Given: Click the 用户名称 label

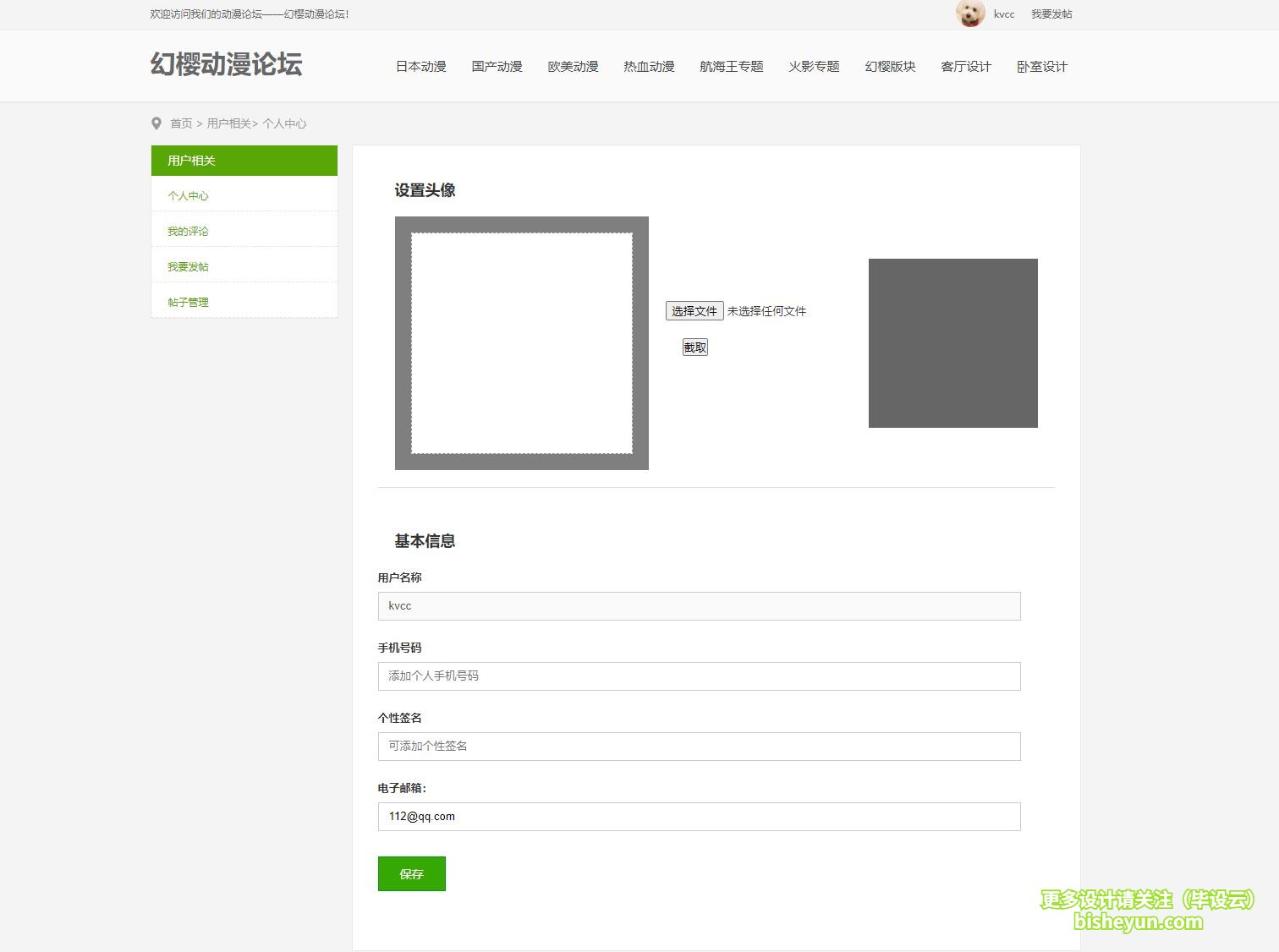Looking at the screenshot, I should [x=399, y=577].
